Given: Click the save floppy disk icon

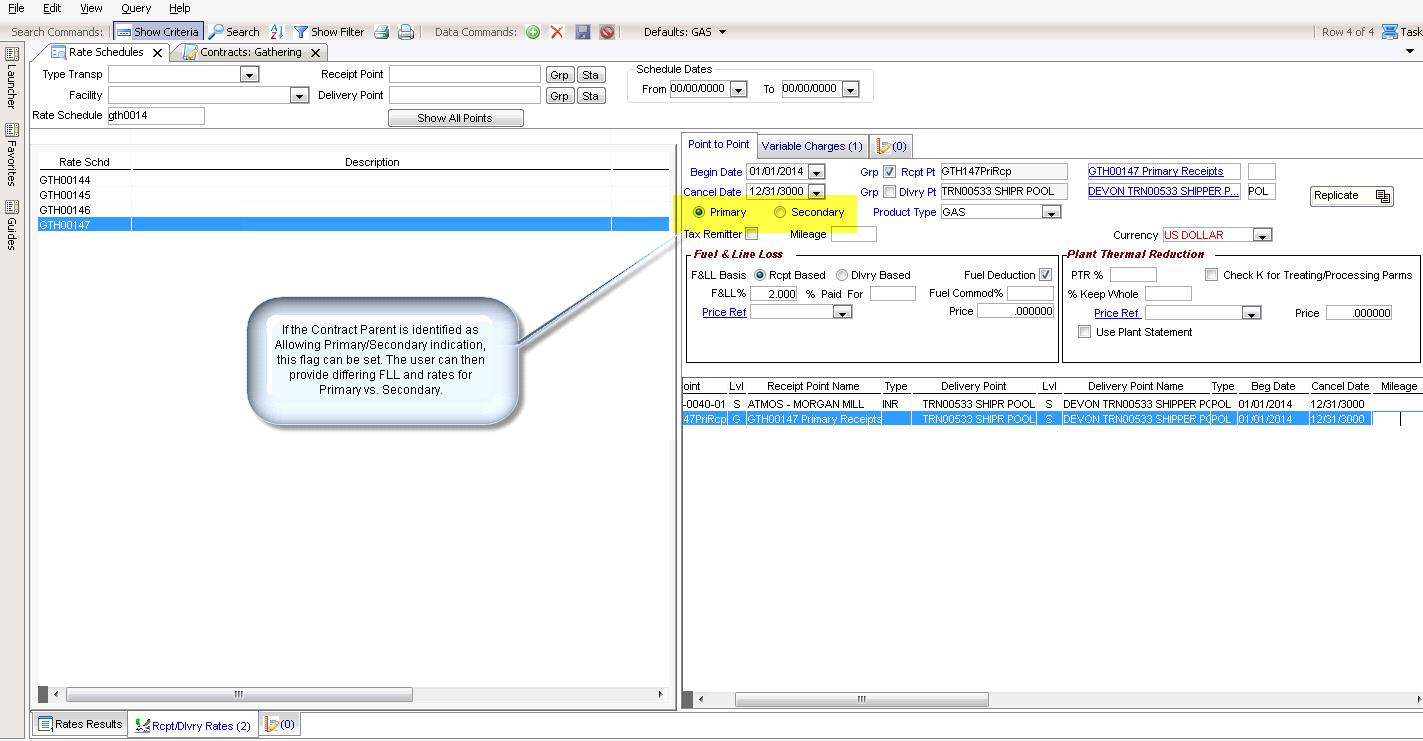Looking at the screenshot, I should 583,32.
